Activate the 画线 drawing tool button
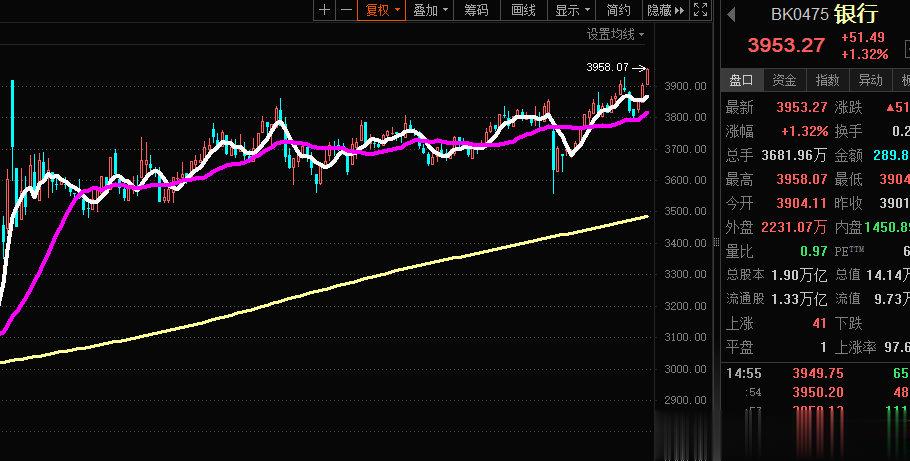 [523, 10]
